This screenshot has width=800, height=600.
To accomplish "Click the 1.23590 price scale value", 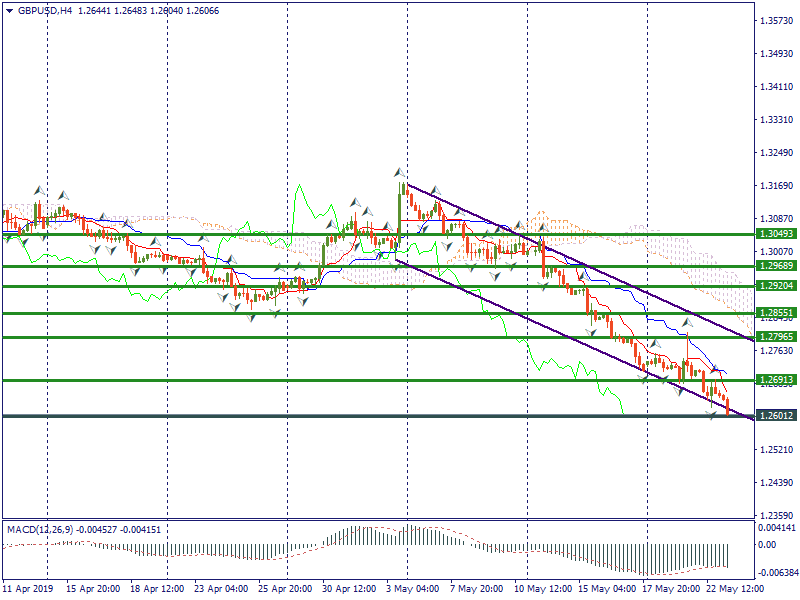I will (776, 515).
